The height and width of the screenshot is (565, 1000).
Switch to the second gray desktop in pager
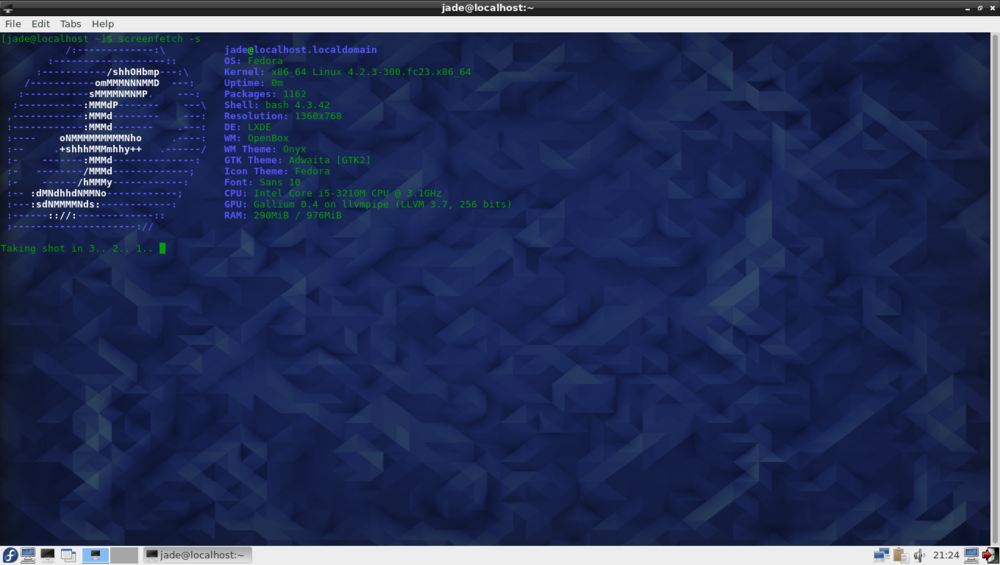pos(124,555)
